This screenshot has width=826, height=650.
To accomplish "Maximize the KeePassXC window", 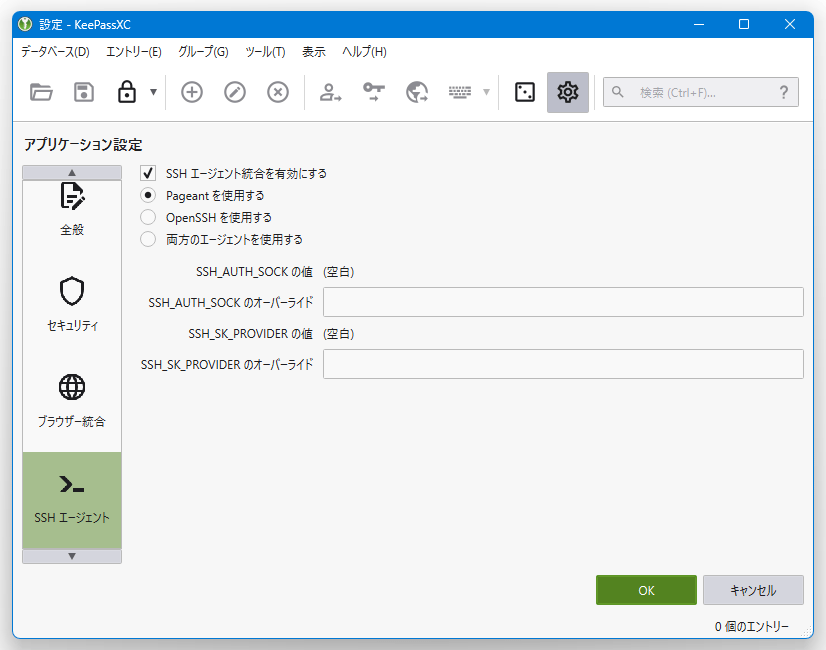I will click(x=744, y=24).
